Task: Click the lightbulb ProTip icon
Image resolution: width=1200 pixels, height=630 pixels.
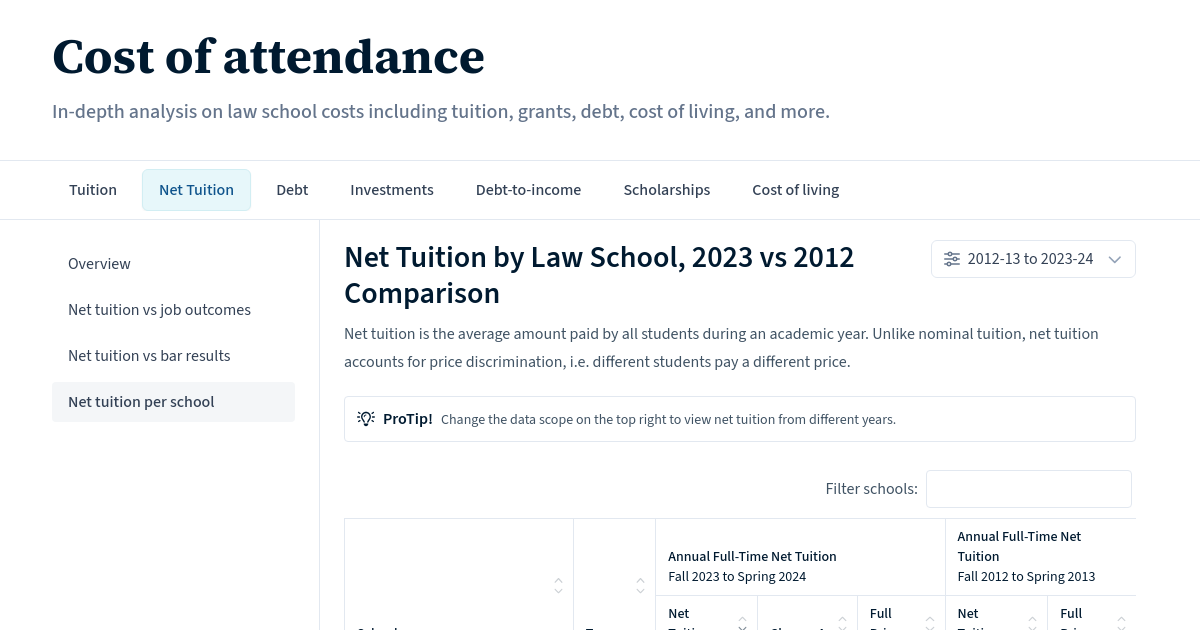Action: coord(366,418)
